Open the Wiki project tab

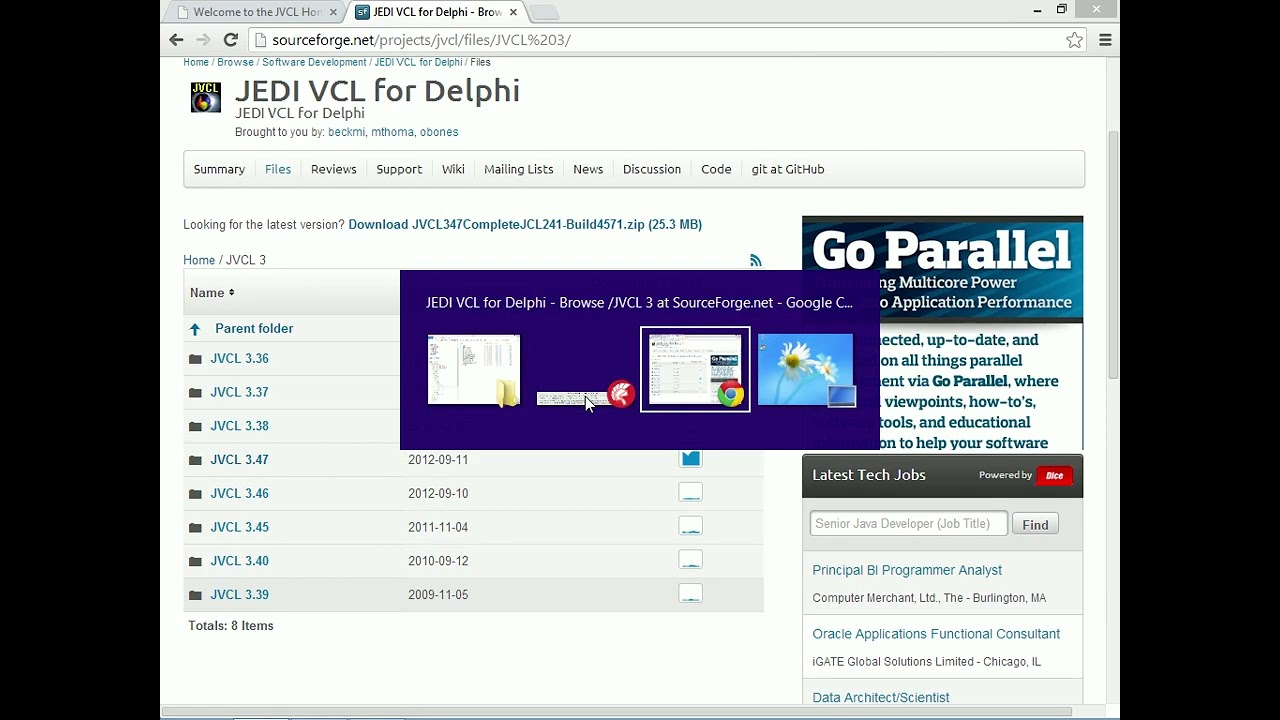tap(453, 169)
